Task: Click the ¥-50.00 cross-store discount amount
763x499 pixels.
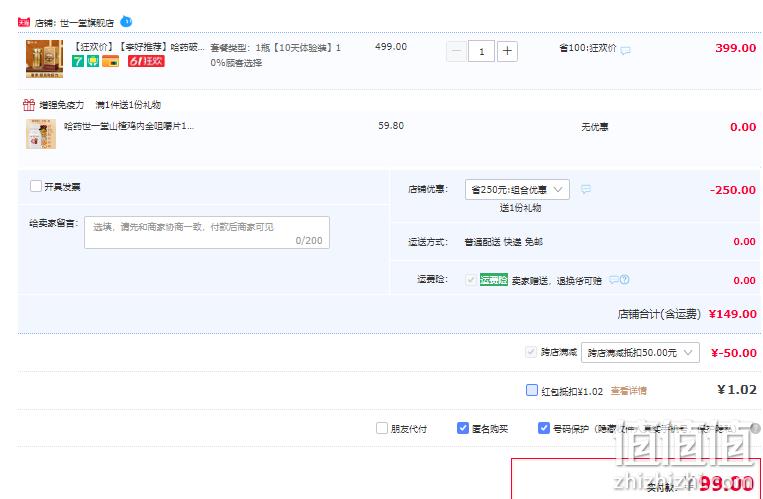Action: 734,353
